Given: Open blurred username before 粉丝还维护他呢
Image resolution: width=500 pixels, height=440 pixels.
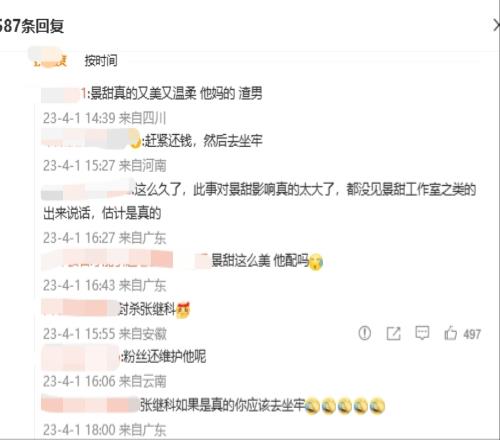Looking at the screenshot, I should click(x=81, y=357).
